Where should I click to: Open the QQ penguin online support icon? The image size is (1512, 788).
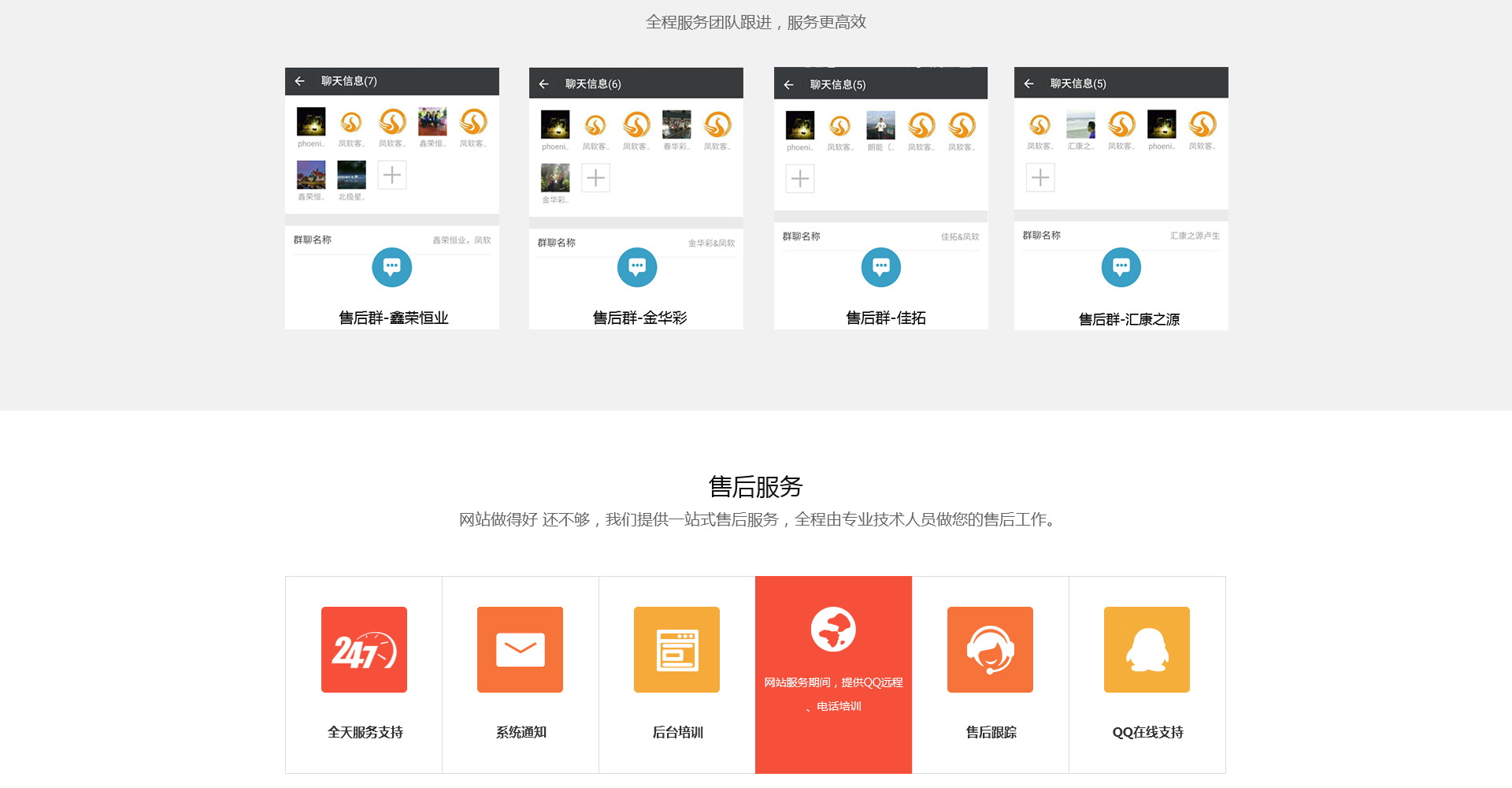coord(1147,650)
